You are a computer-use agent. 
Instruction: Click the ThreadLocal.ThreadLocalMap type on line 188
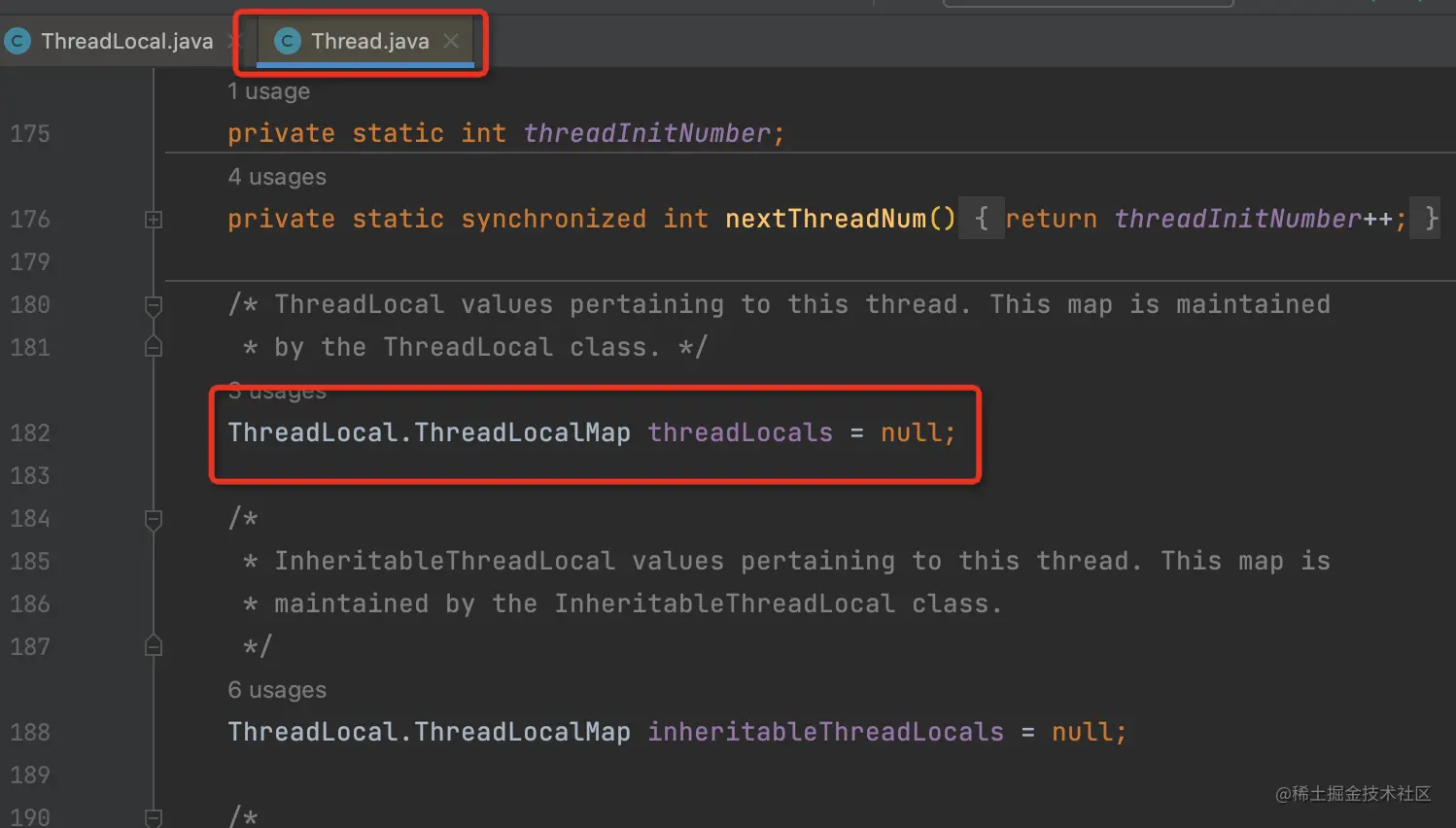click(x=430, y=732)
